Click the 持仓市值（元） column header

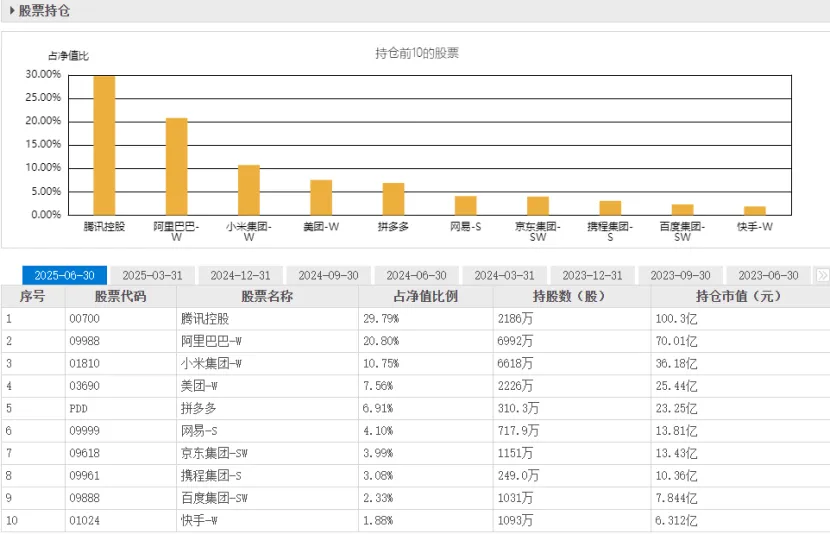coord(739,297)
